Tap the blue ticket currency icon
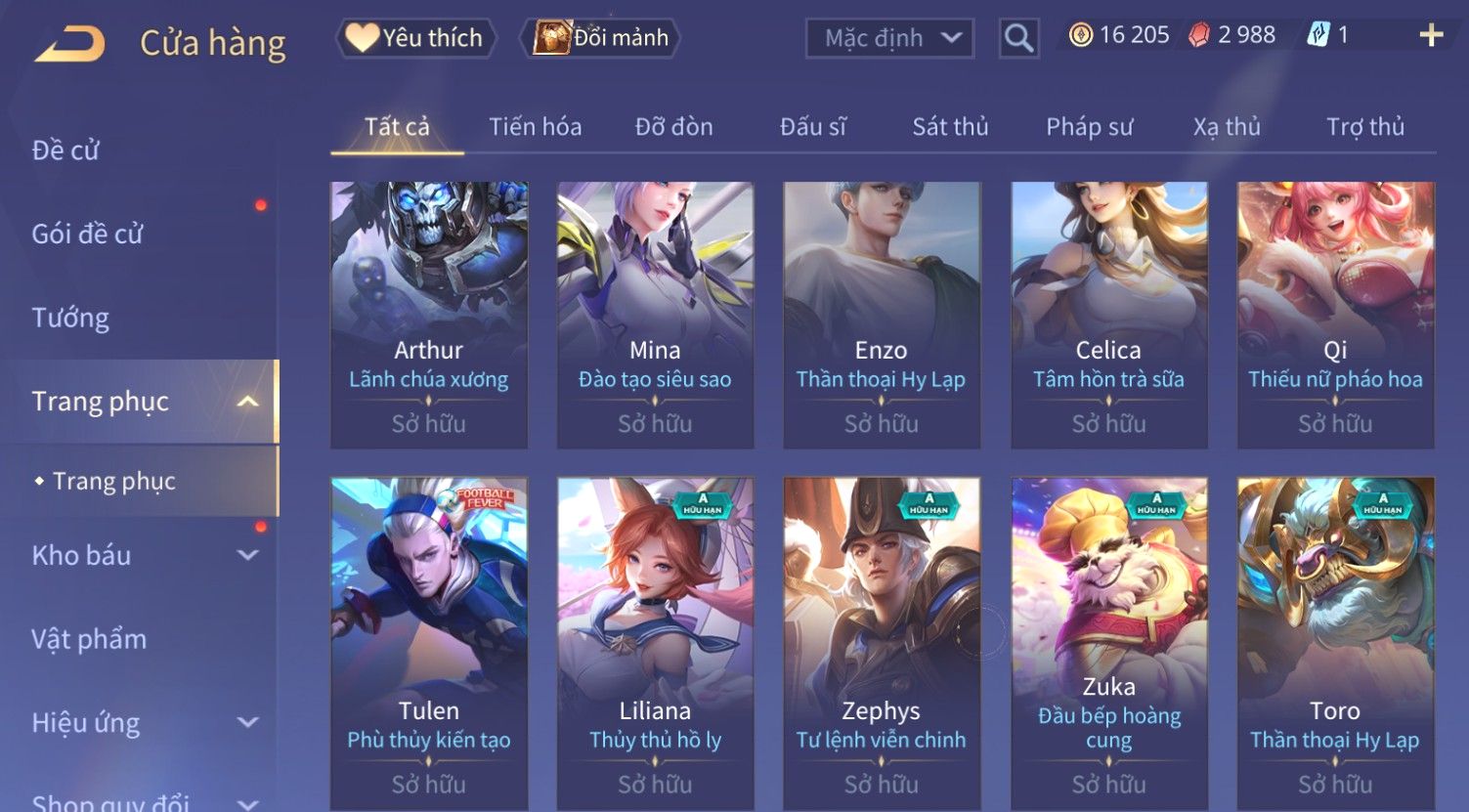1469x812 pixels. [1318, 36]
